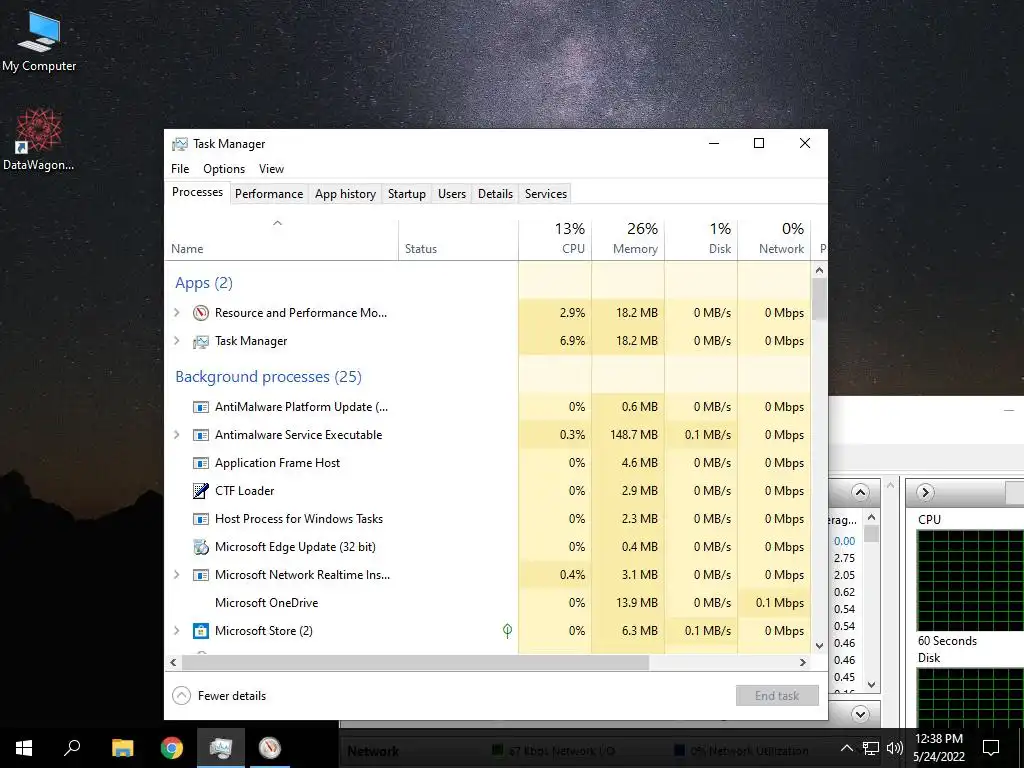Click the End task button
The width and height of the screenshot is (1024, 768).
(x=777, y=696)
